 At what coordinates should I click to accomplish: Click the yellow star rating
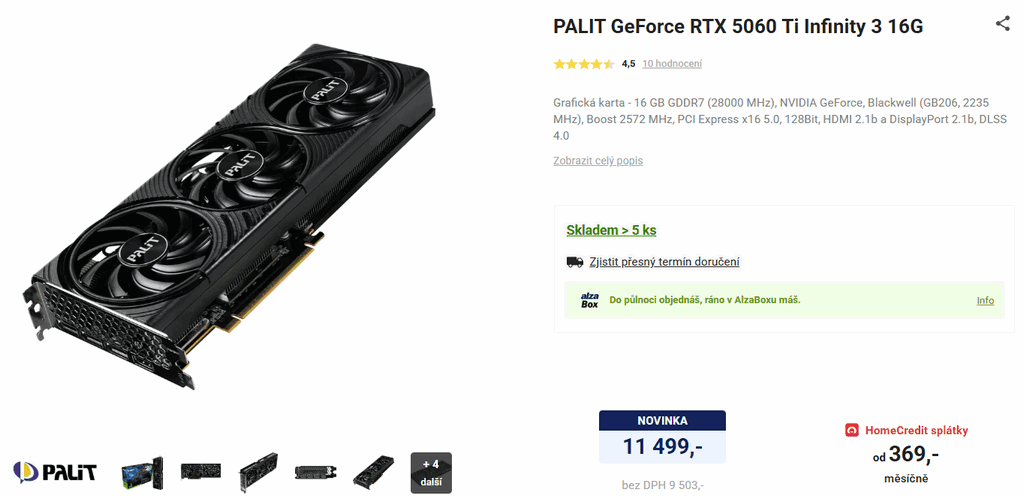click(x=584, y=64)
